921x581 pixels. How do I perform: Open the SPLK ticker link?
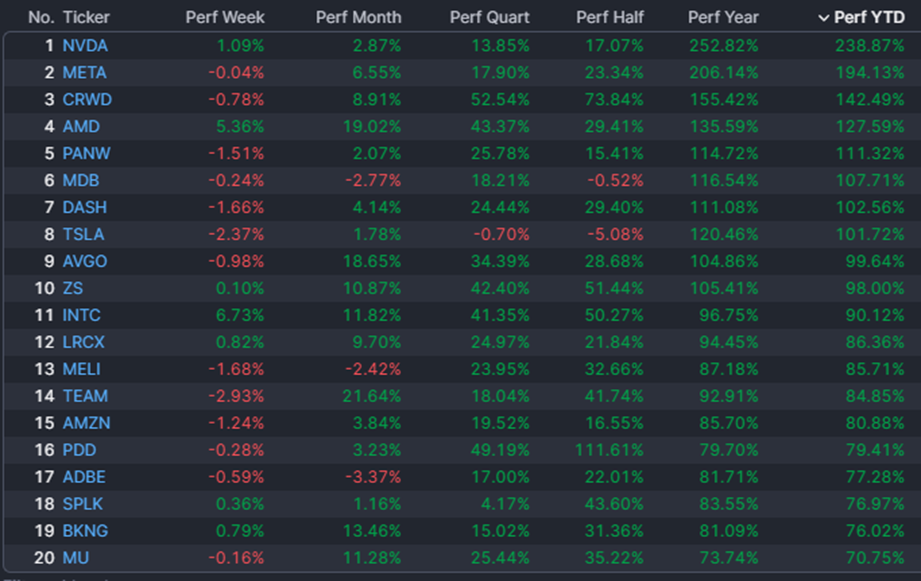point(83,504)
